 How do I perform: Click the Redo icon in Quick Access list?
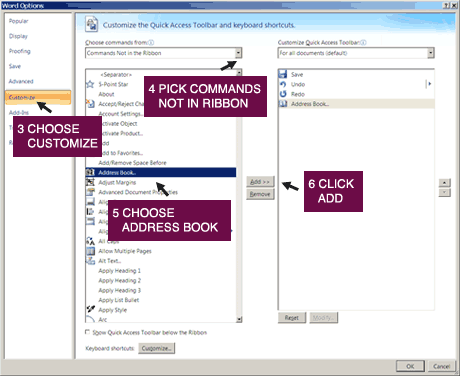coord(283,94)
